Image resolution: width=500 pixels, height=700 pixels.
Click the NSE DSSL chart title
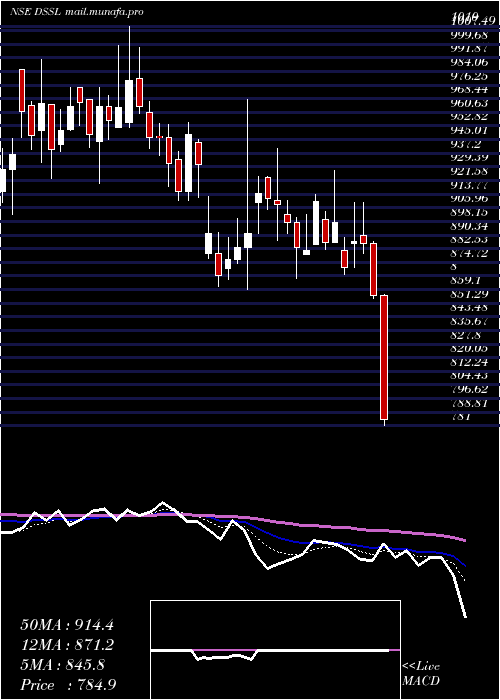(36, 12)
